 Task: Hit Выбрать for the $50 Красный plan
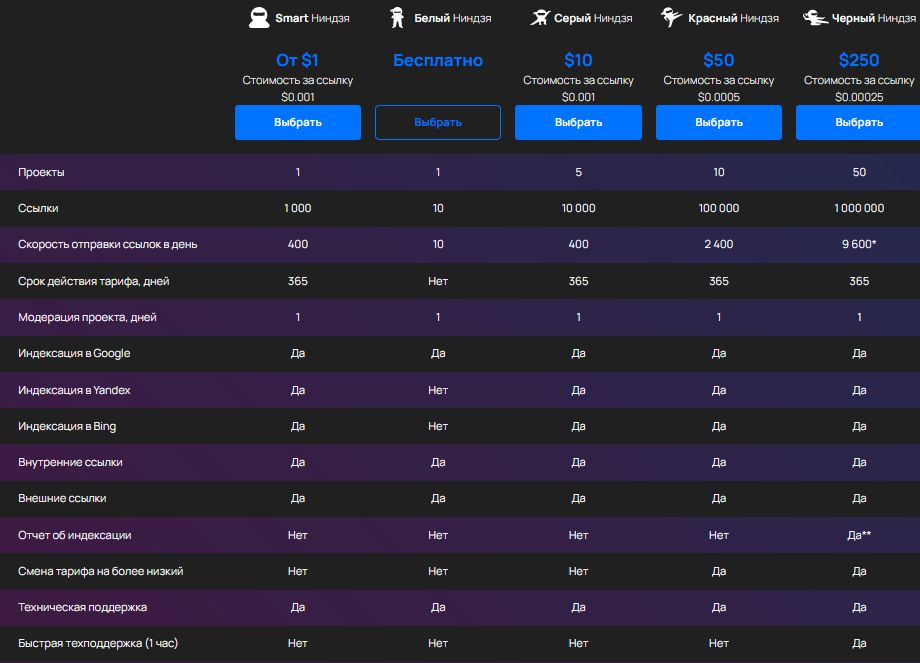click(718, 122)
